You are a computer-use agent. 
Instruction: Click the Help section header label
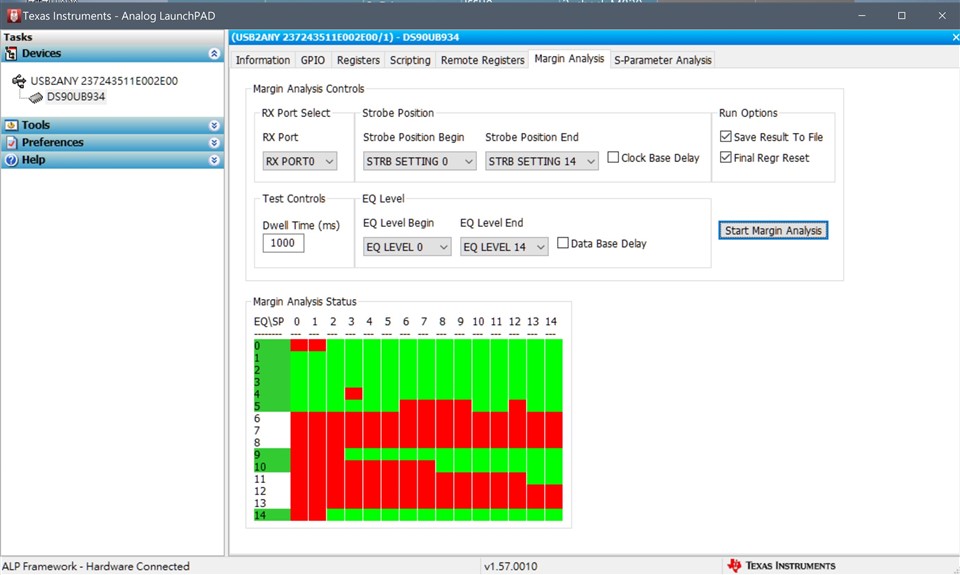[34, 160]
